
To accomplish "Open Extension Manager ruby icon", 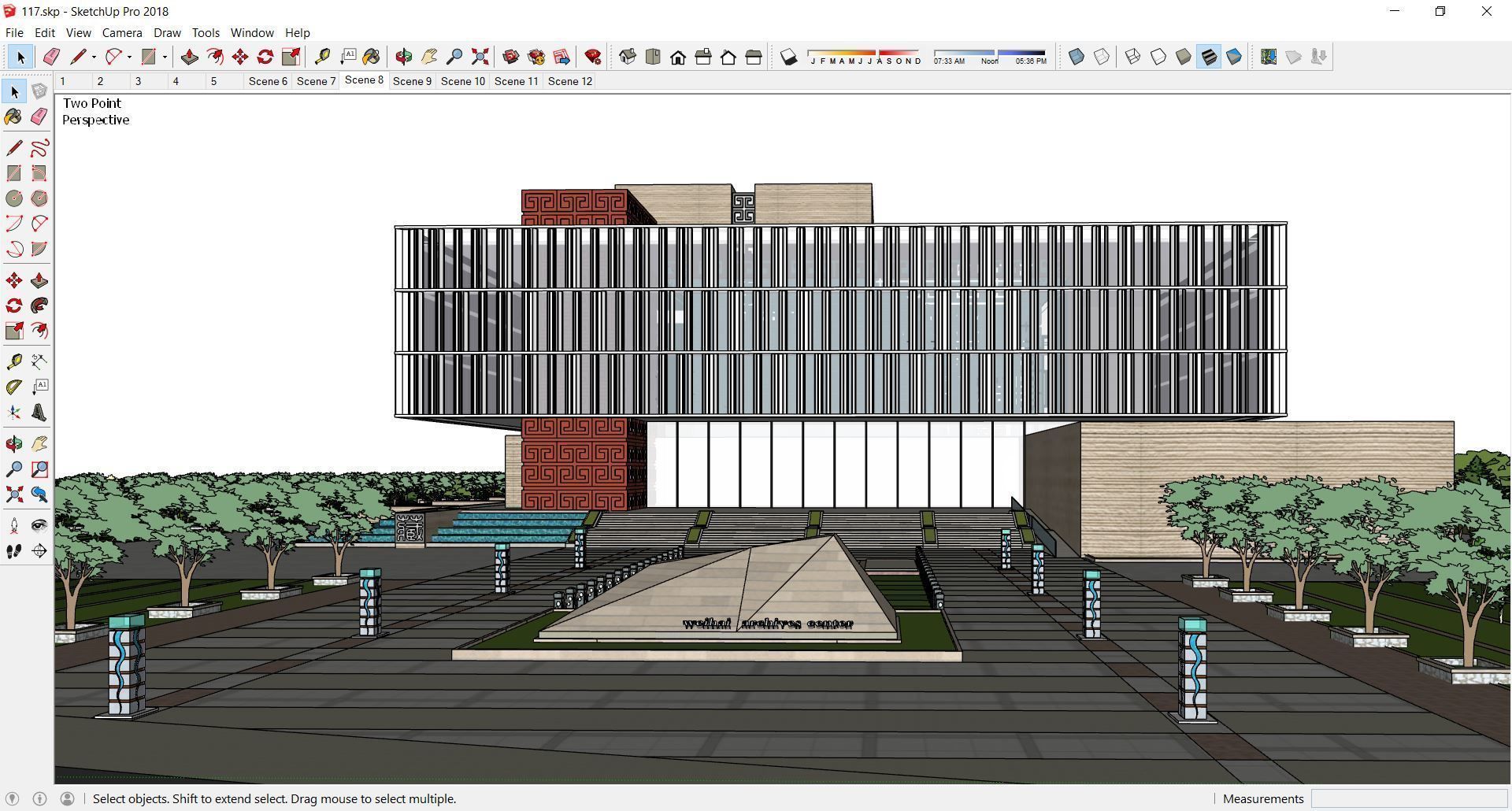I will pos(593,57).
